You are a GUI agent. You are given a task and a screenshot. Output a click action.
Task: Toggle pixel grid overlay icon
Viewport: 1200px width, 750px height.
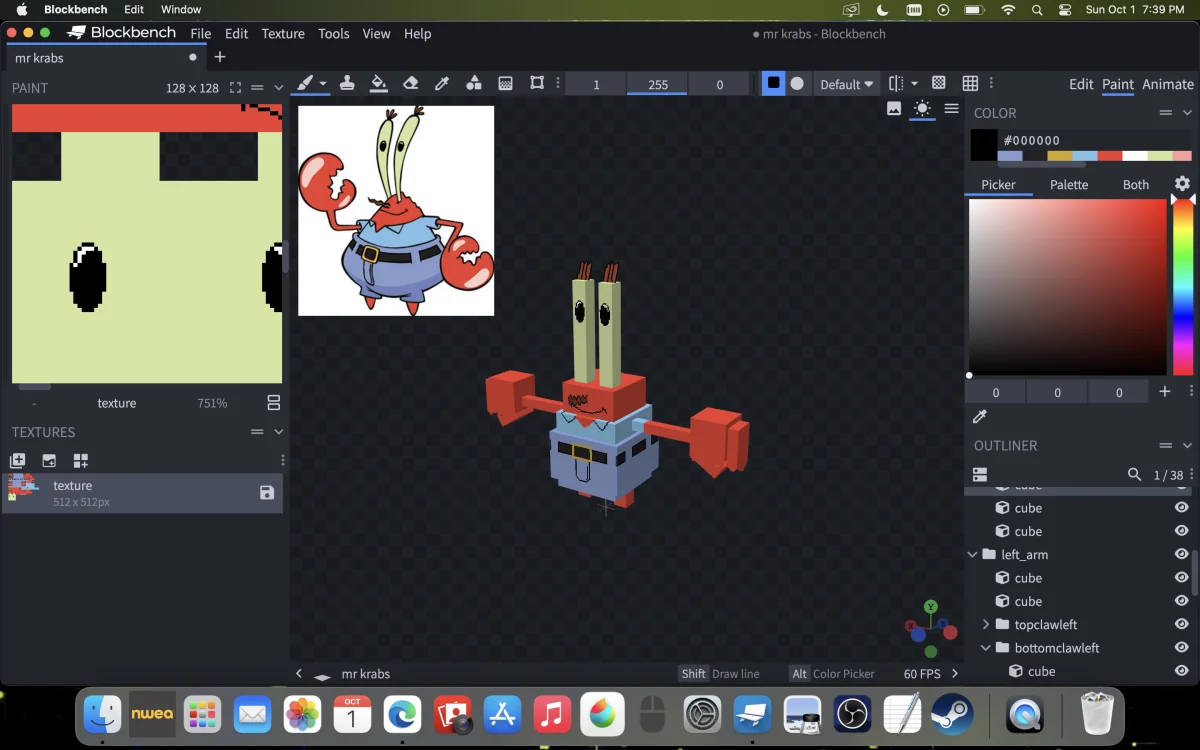tap(970, 83)
